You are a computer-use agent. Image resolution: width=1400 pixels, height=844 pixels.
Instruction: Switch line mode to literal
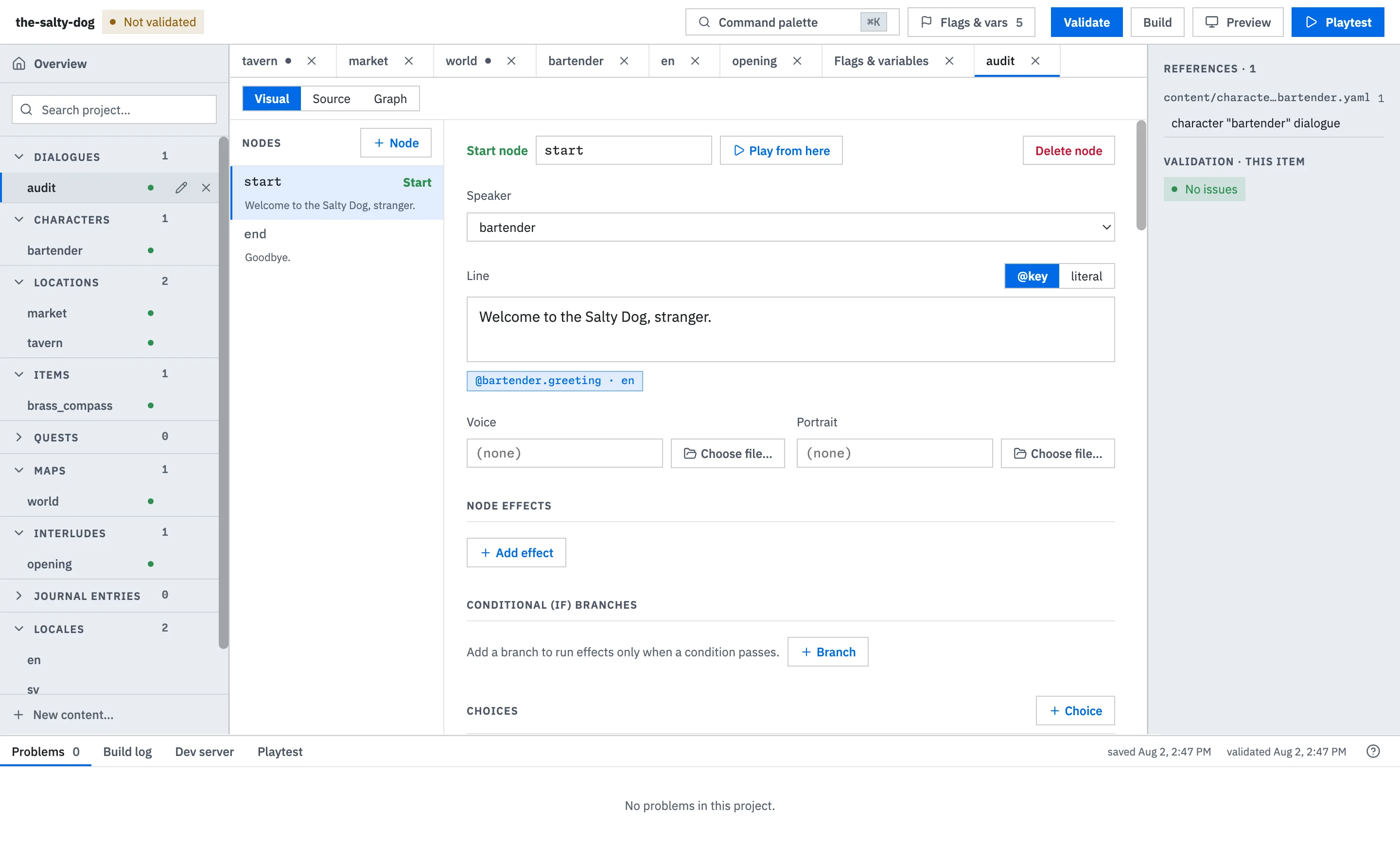[1086, 276]
